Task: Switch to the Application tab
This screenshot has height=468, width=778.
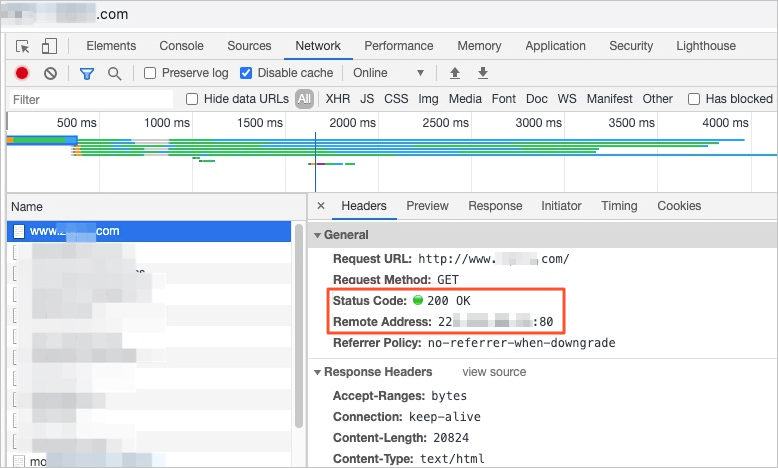Action: pos(555,46)
